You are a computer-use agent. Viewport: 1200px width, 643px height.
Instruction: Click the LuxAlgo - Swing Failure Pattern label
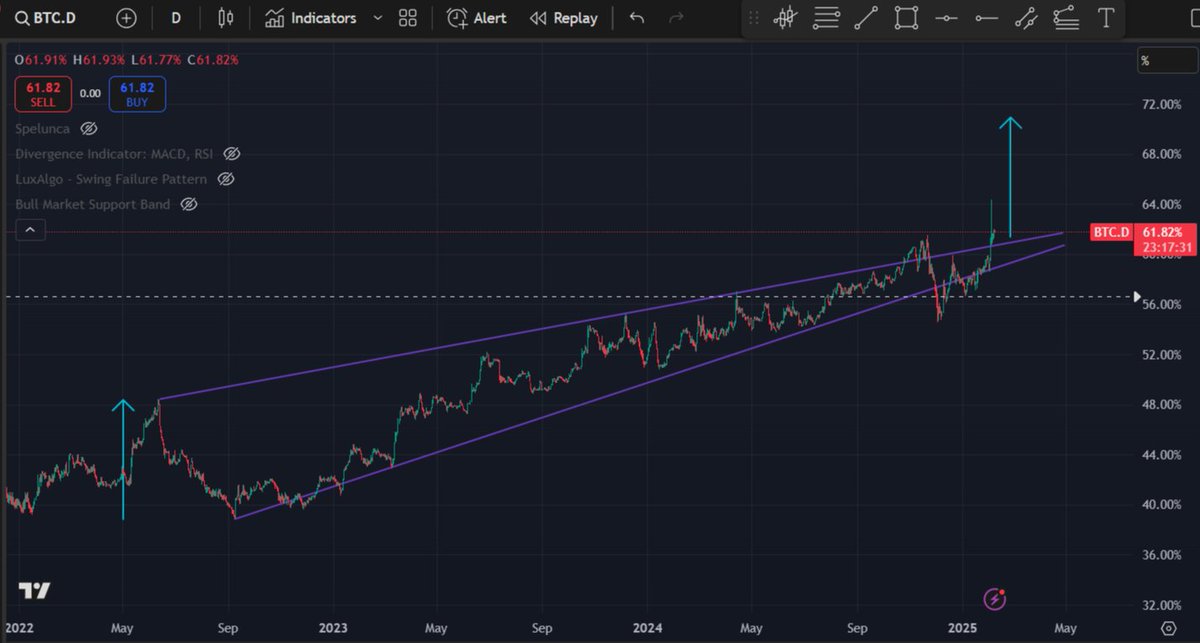(111, 179)
